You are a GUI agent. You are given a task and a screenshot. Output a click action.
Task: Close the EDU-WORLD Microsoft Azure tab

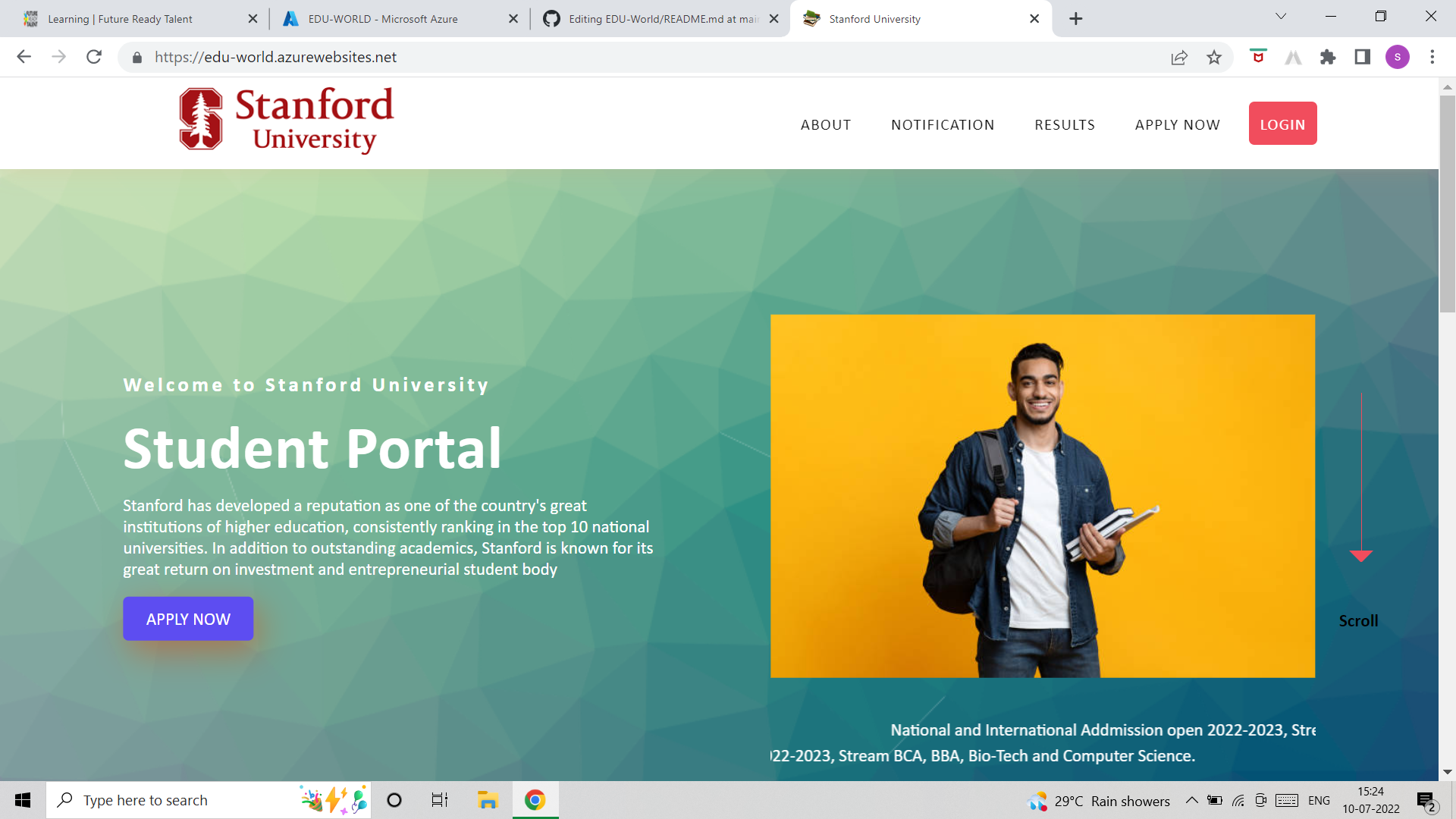click(513, 19)
